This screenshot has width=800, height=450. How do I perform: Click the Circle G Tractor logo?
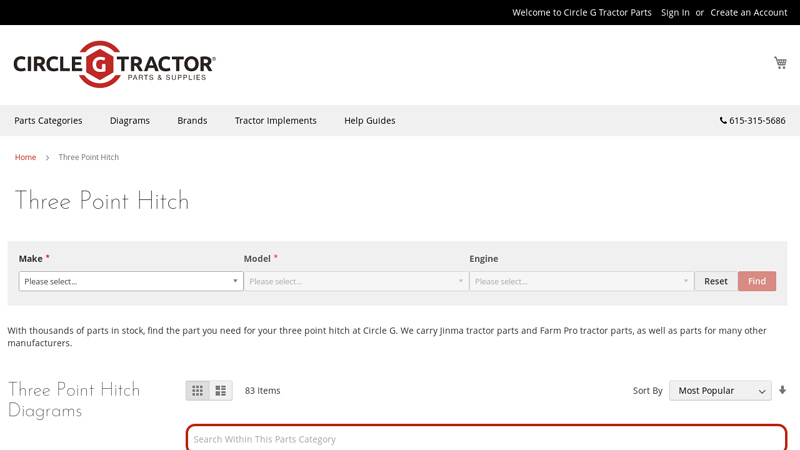[115, 64]
